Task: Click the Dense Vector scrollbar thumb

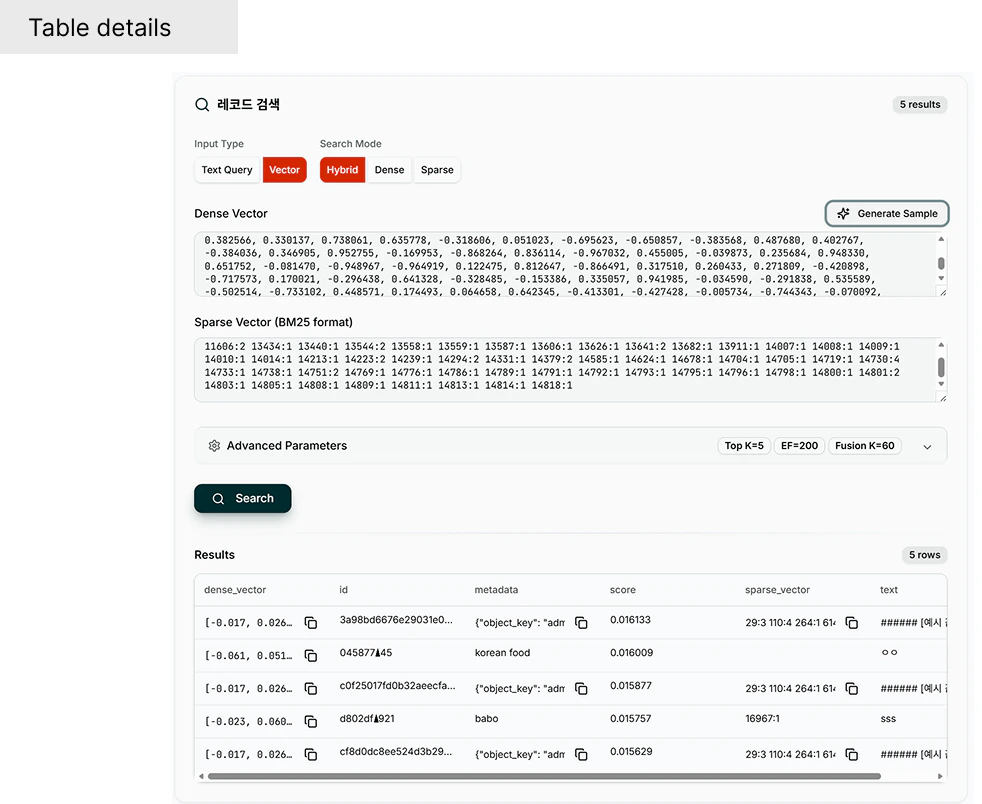Action: tap(941, 263)
